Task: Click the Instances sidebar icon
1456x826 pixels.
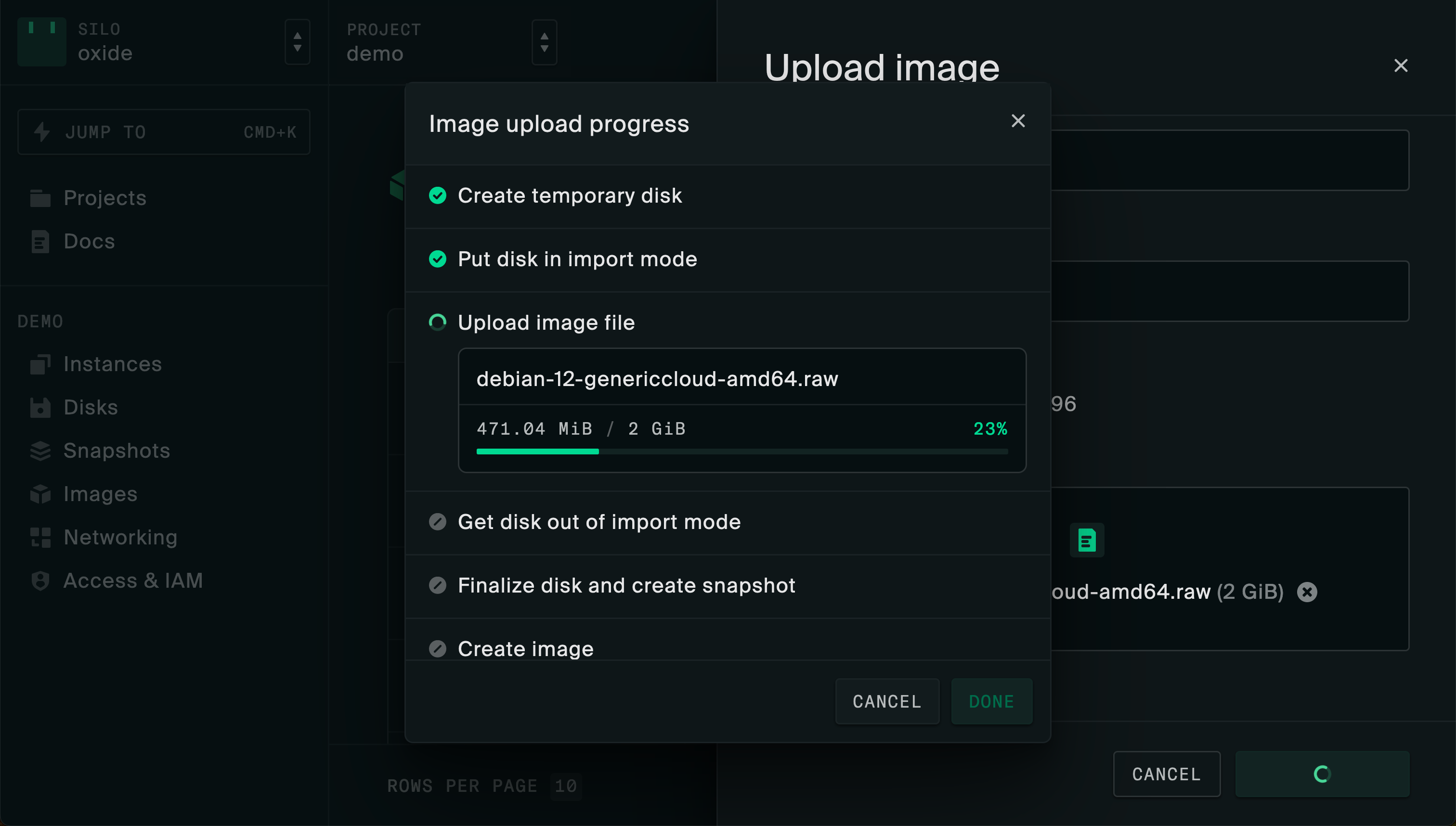Action: tap(40, 364)
